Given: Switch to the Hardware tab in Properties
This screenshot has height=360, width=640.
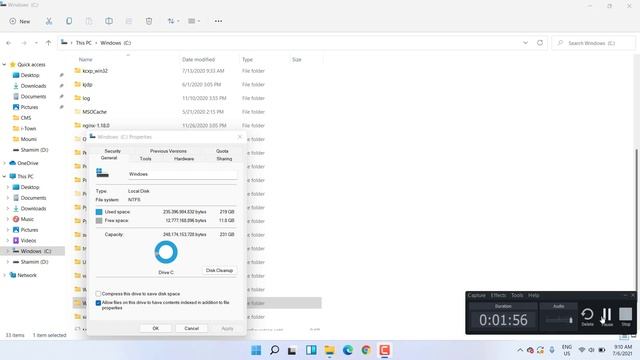Looking at the screenshot, I should [184, 159].
